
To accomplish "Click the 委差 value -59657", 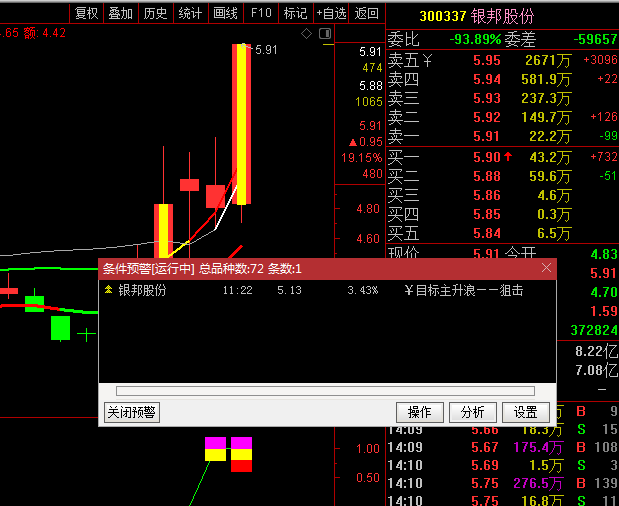I will point(595,39).
